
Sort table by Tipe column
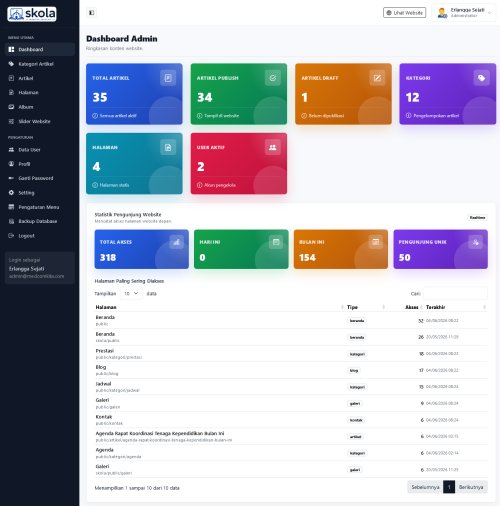coord(366,307)
